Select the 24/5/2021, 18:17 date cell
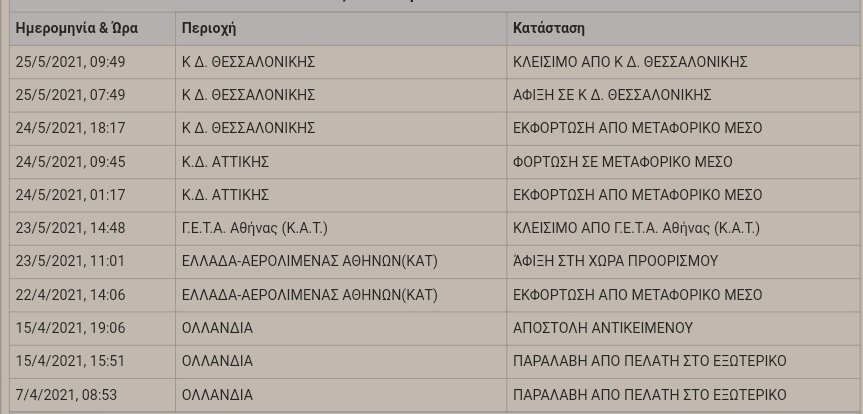Viewport: 863px width, 414px height. (x=70, y=128)
